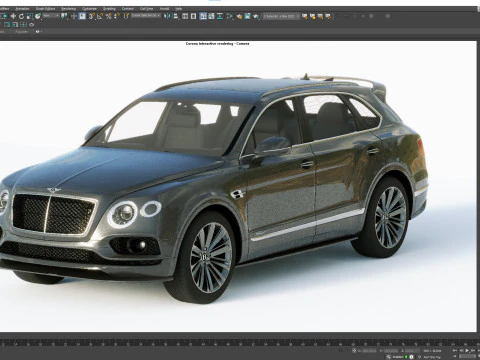
Task: Open the Rendering menu
Action: pyautogui.click(x=68, y=9)
